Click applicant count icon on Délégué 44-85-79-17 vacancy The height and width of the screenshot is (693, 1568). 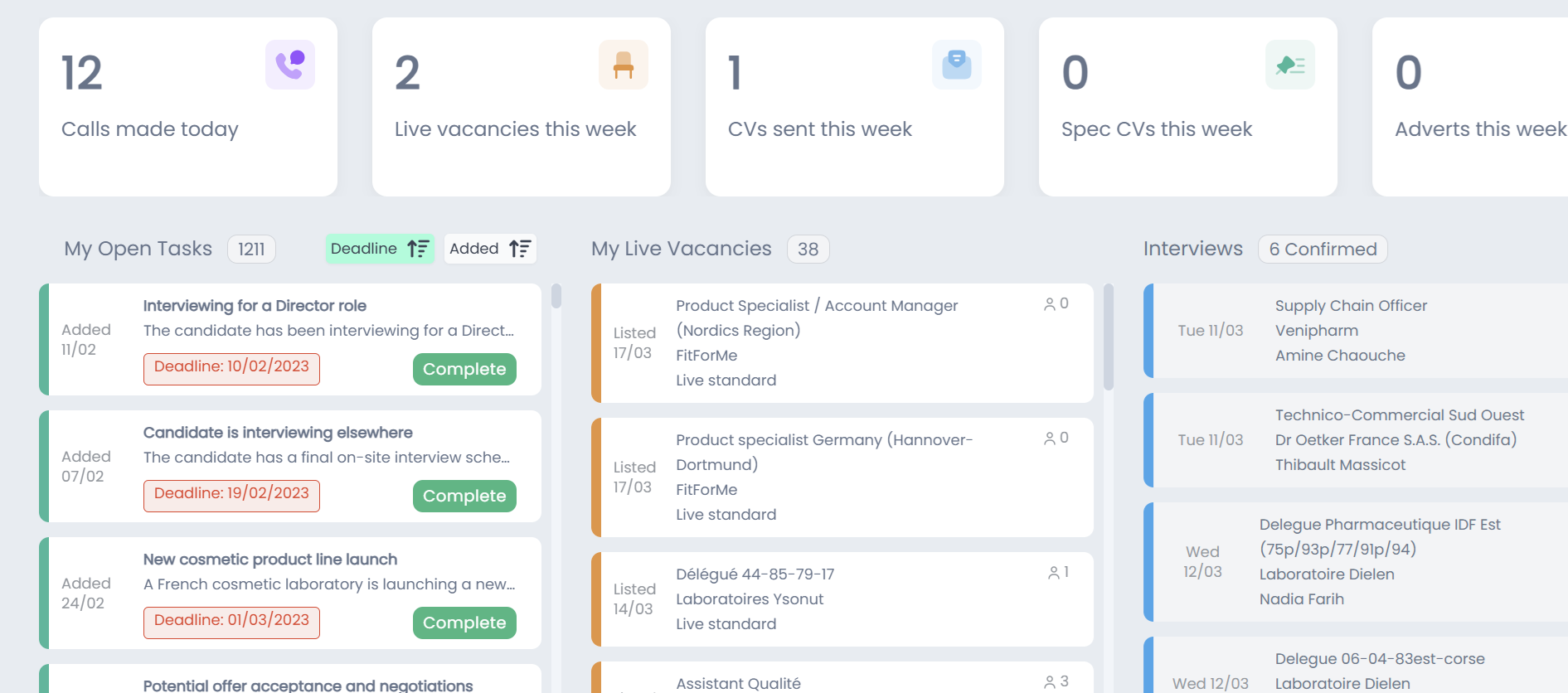[x=1053, y=573]
